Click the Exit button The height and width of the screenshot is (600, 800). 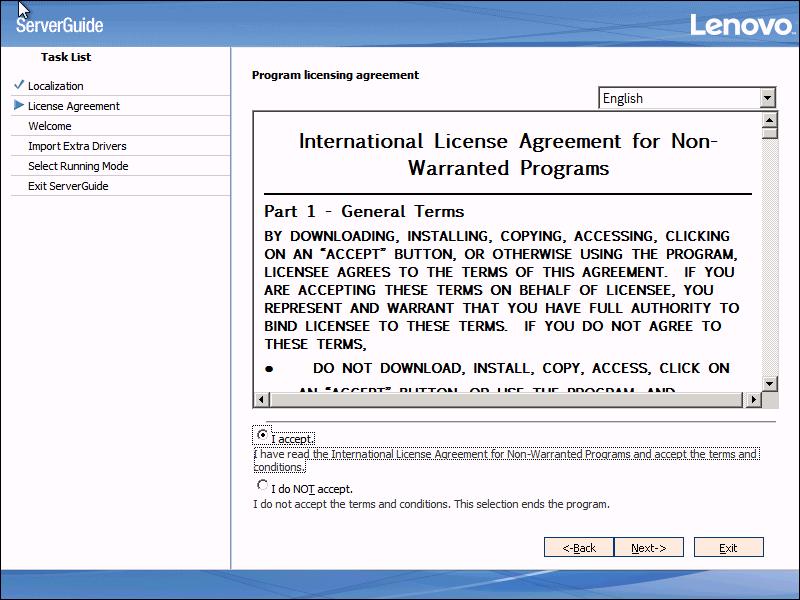click(x=728, y=548)
